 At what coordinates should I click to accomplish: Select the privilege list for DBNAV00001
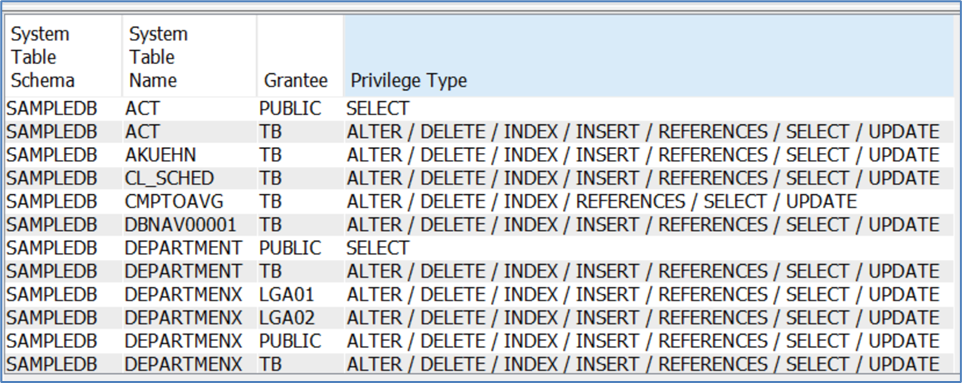643,225
